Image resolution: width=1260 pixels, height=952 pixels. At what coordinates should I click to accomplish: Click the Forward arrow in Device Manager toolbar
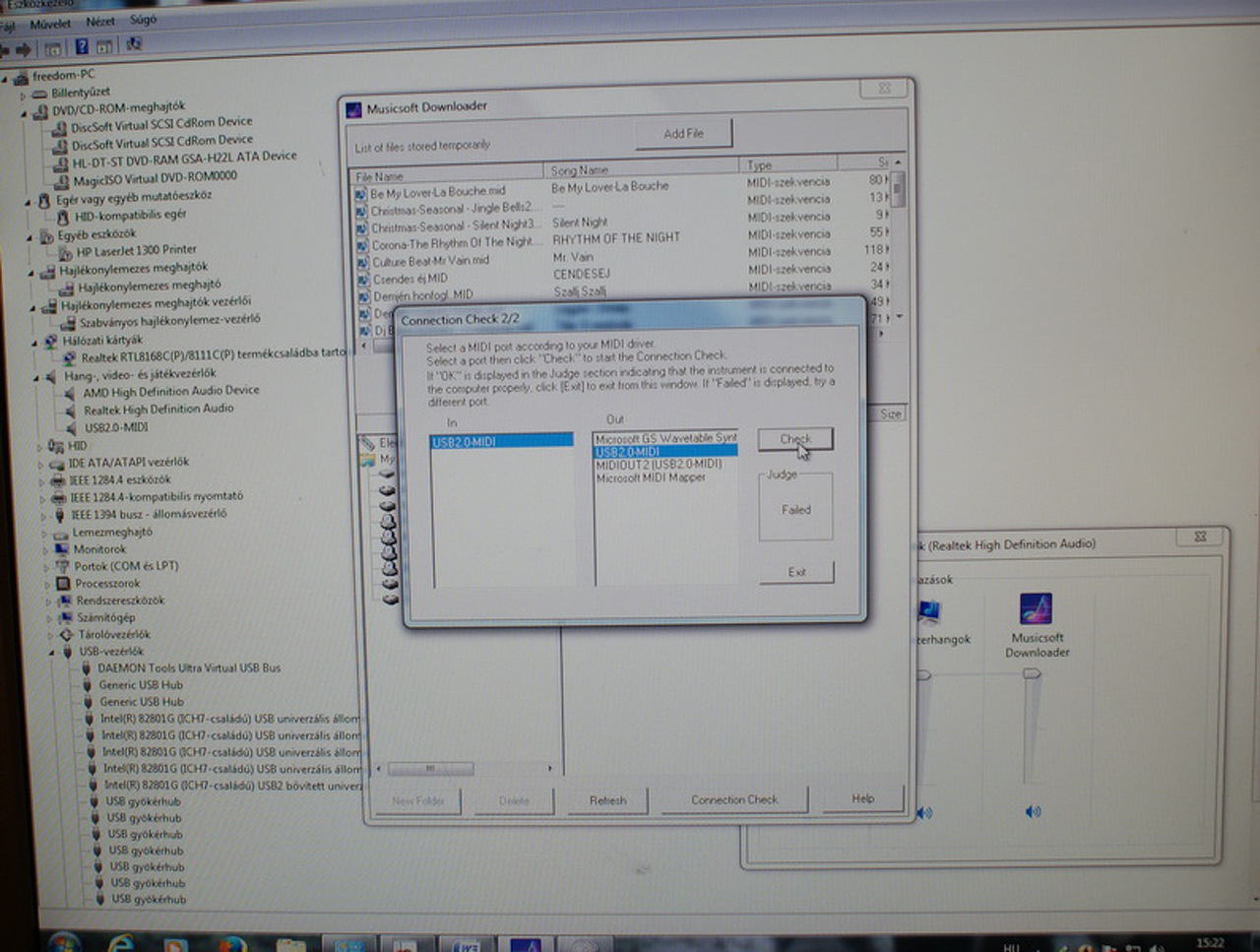coord(25,48)
